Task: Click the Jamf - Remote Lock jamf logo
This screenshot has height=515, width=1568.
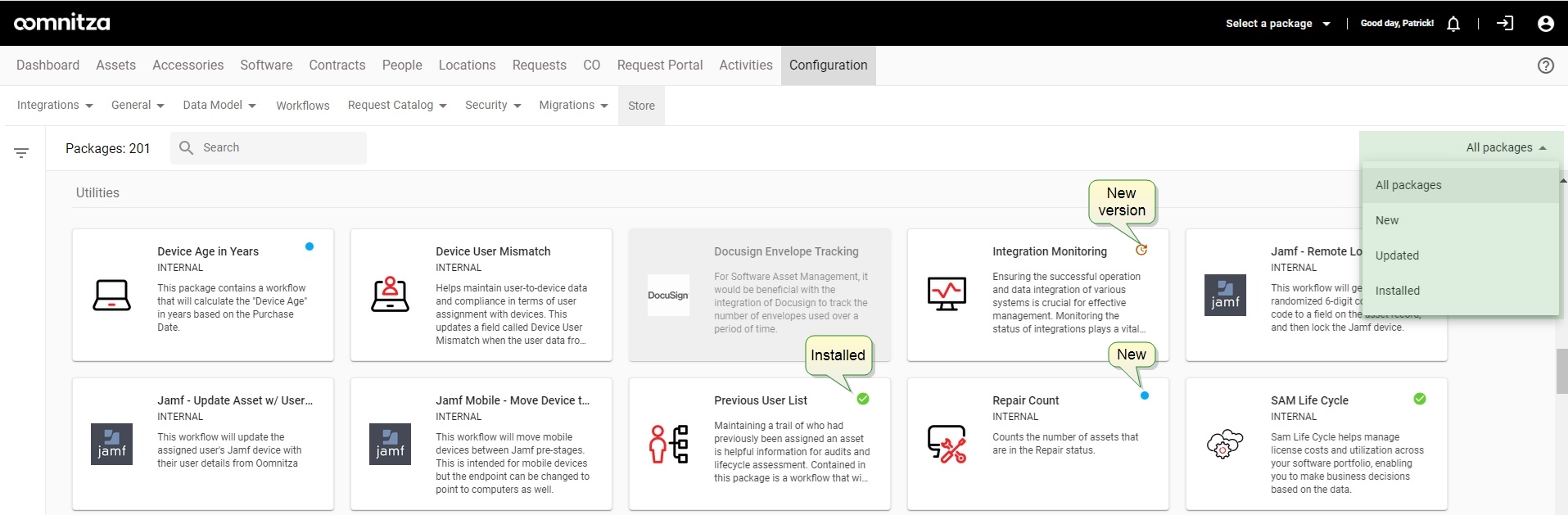Action: coord(1226,296)
